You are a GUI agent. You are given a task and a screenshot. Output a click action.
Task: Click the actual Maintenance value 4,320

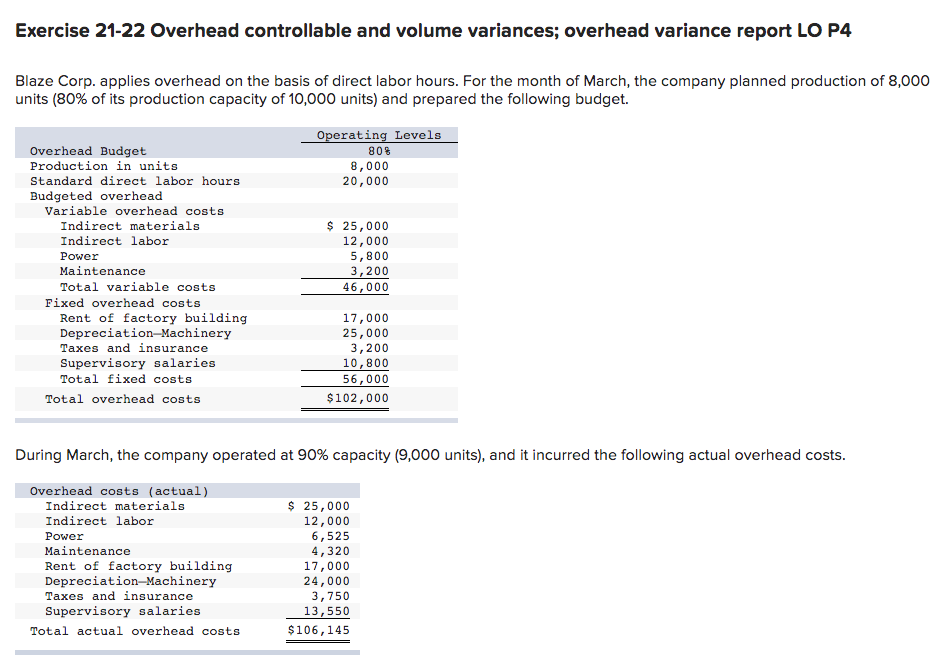(x=331, y=551)
